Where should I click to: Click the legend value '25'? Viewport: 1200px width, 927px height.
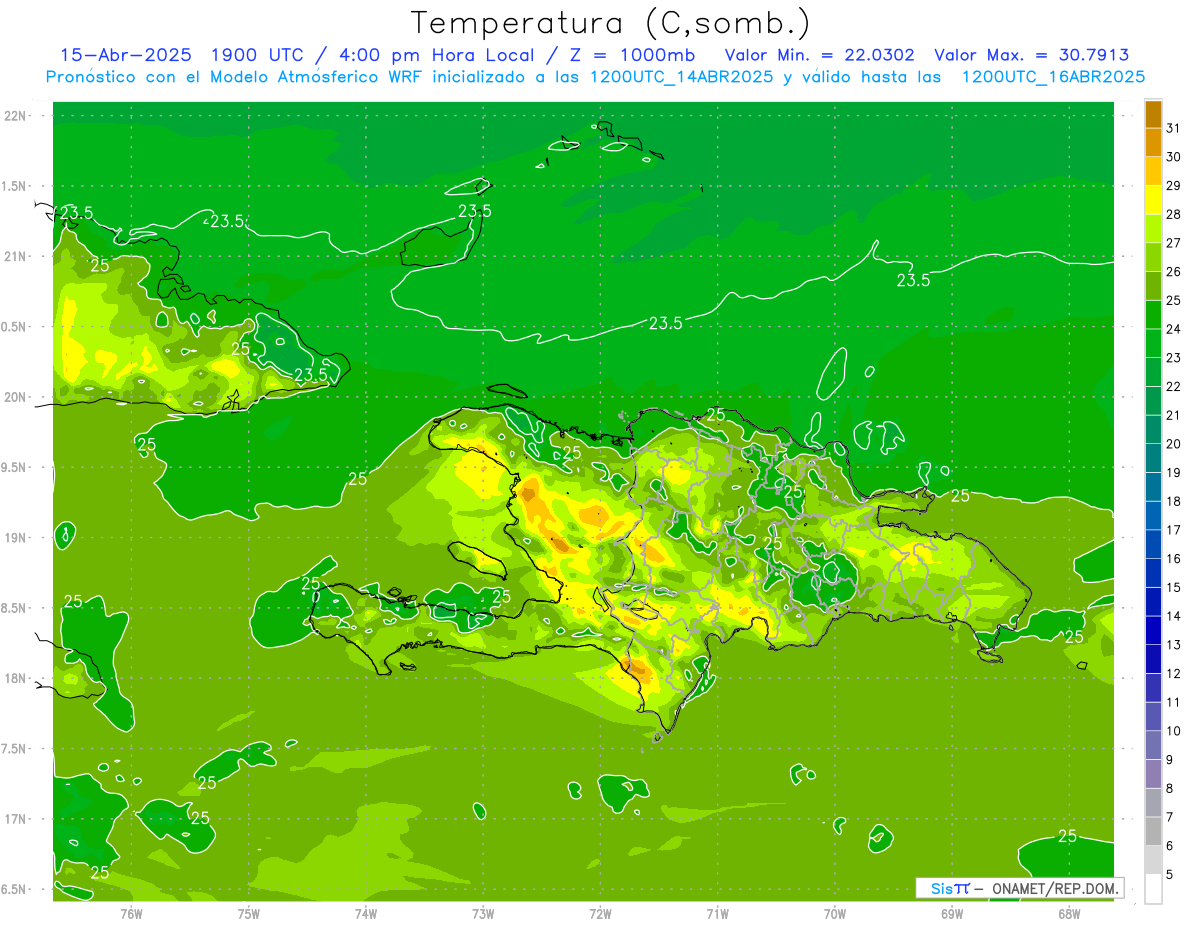pos(1174,300)
